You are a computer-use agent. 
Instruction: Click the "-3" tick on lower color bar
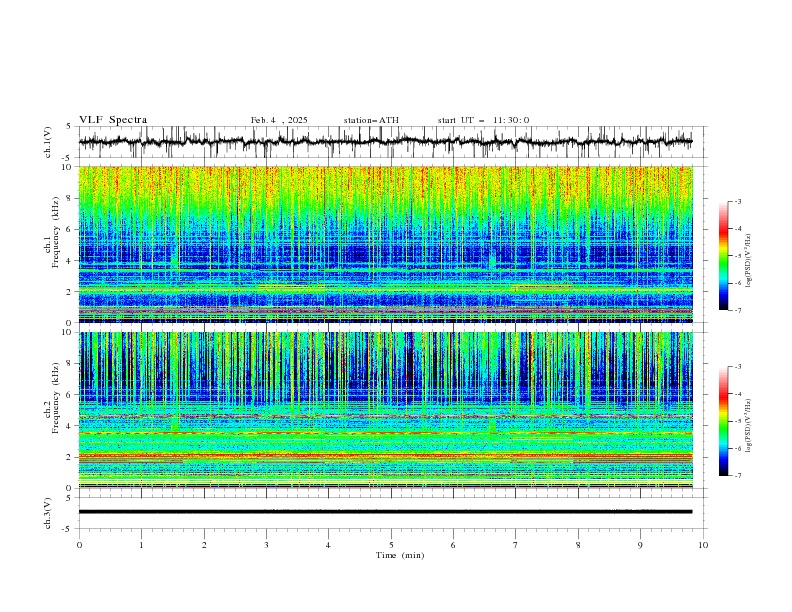coord(737,367)
